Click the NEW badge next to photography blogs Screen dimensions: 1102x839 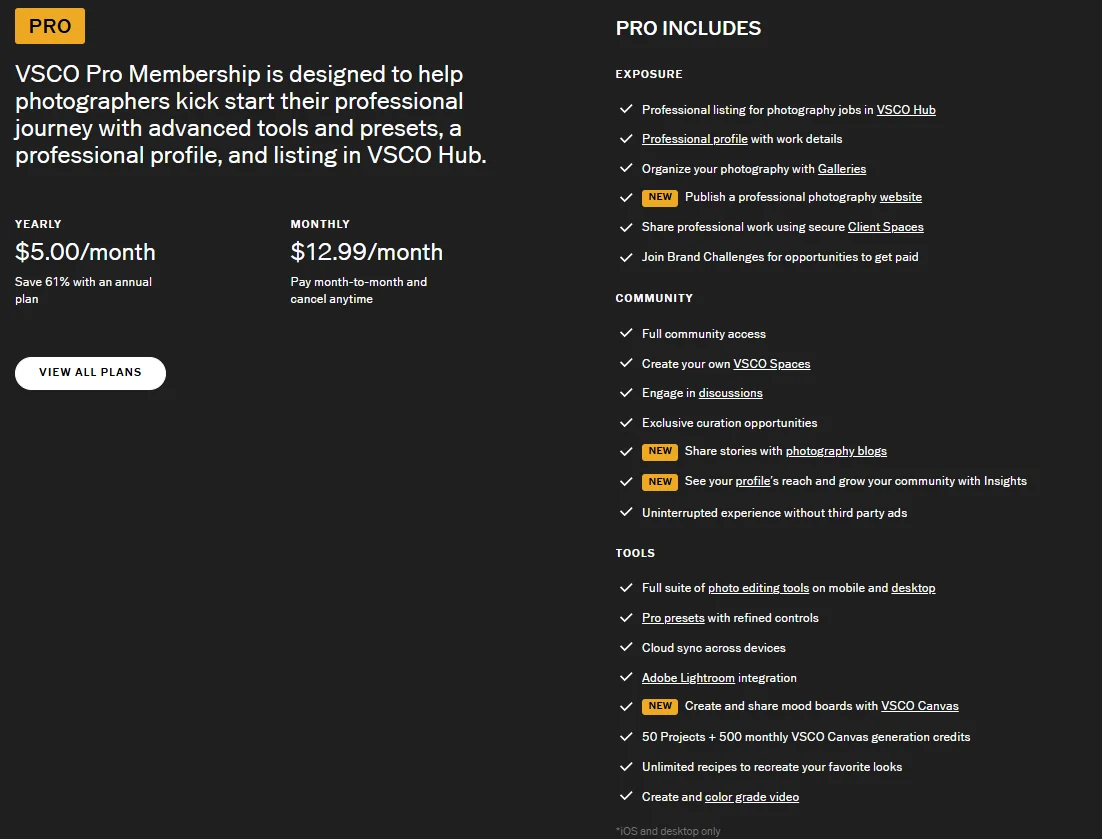(x=660, y=451)
